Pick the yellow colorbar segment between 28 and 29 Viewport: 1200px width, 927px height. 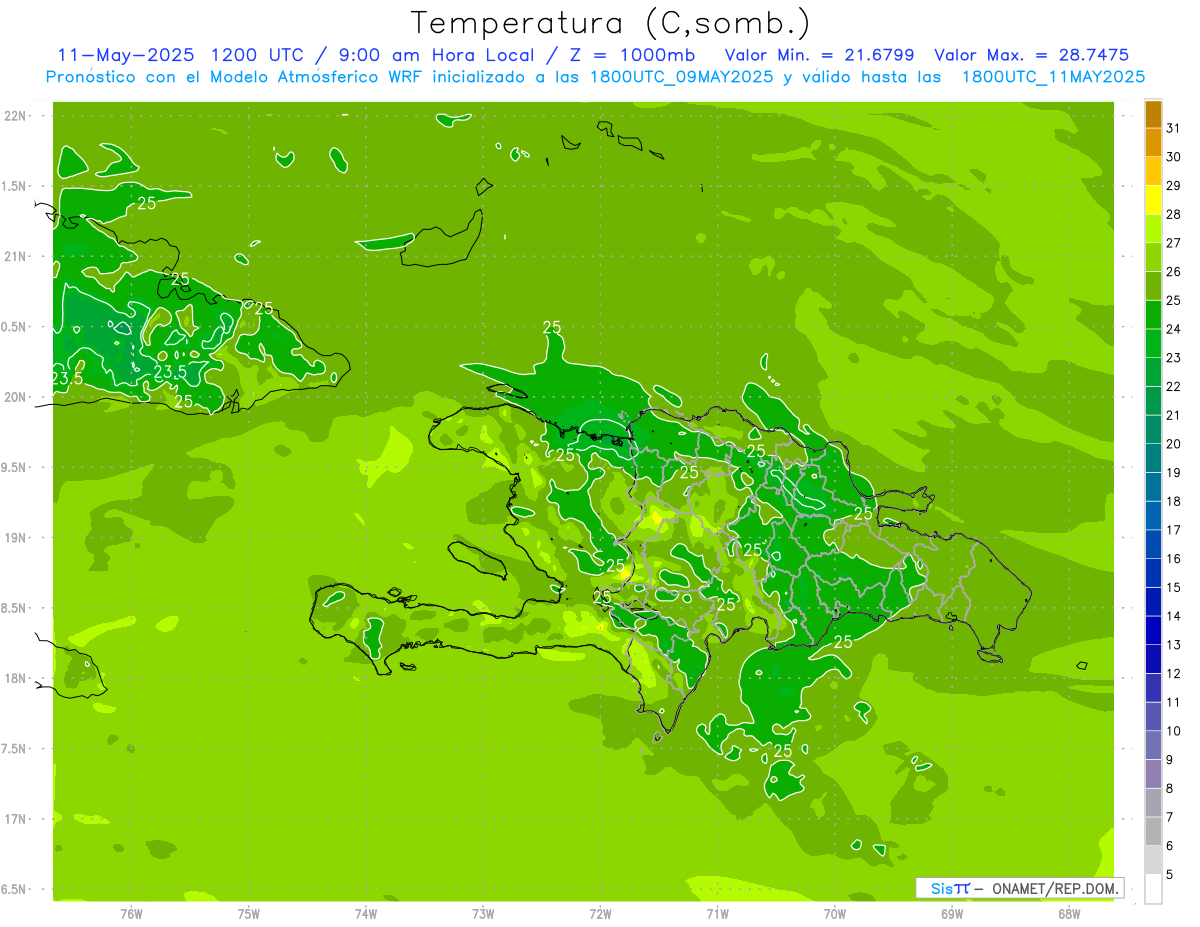(x=1153, y=200)
